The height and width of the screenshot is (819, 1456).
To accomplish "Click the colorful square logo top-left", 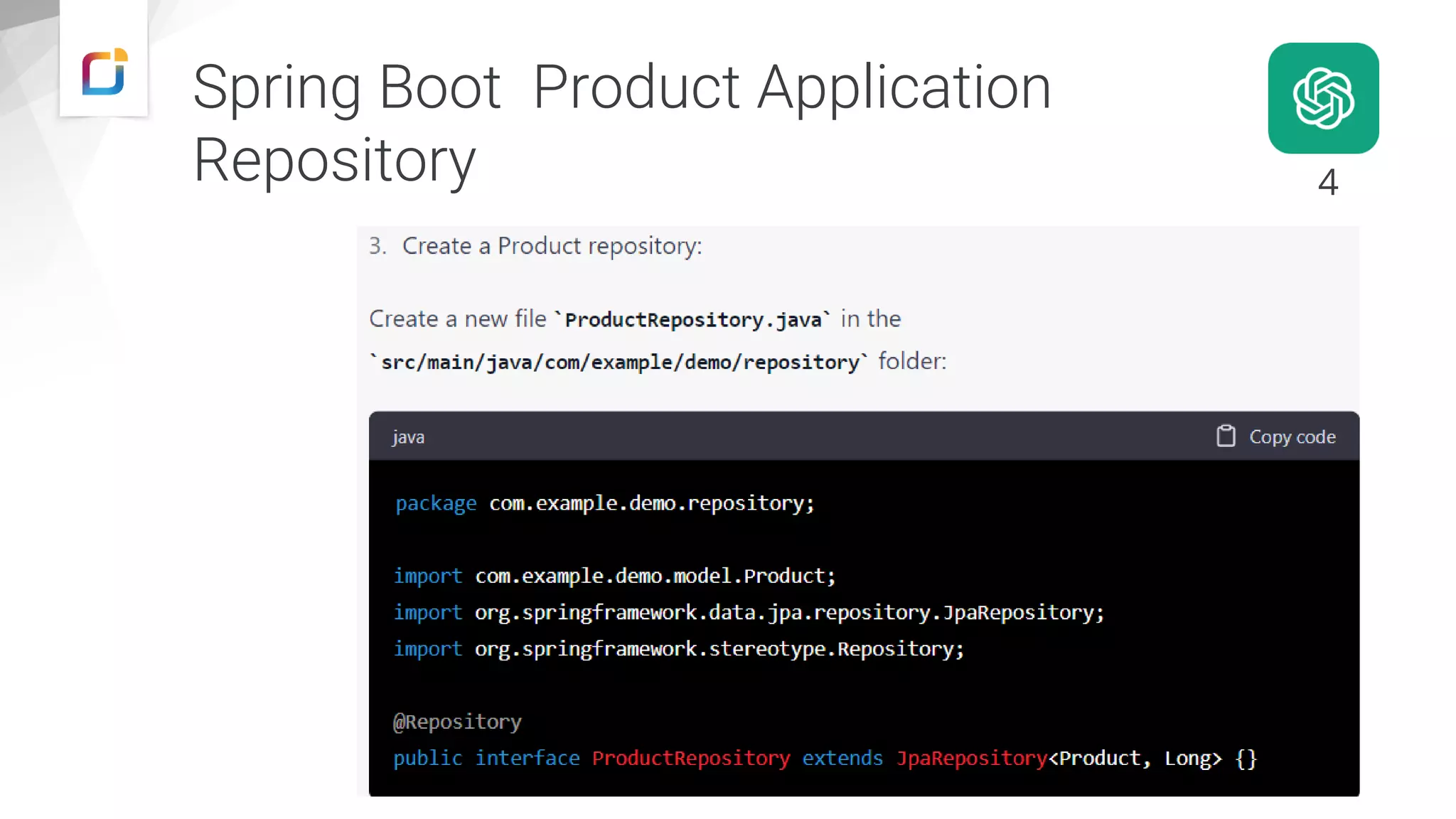I will click(x=105, y=72).
